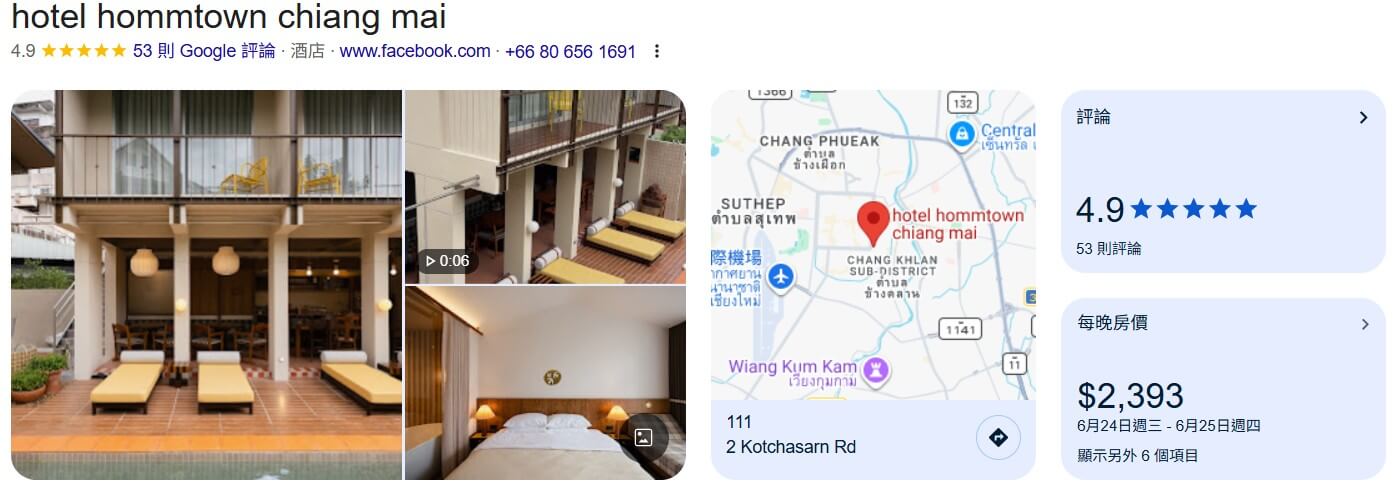Open the photo gallery icon on bedroom image
Image resolution: width=1397 pixels, height=492 pixels.
click(644, 437)
